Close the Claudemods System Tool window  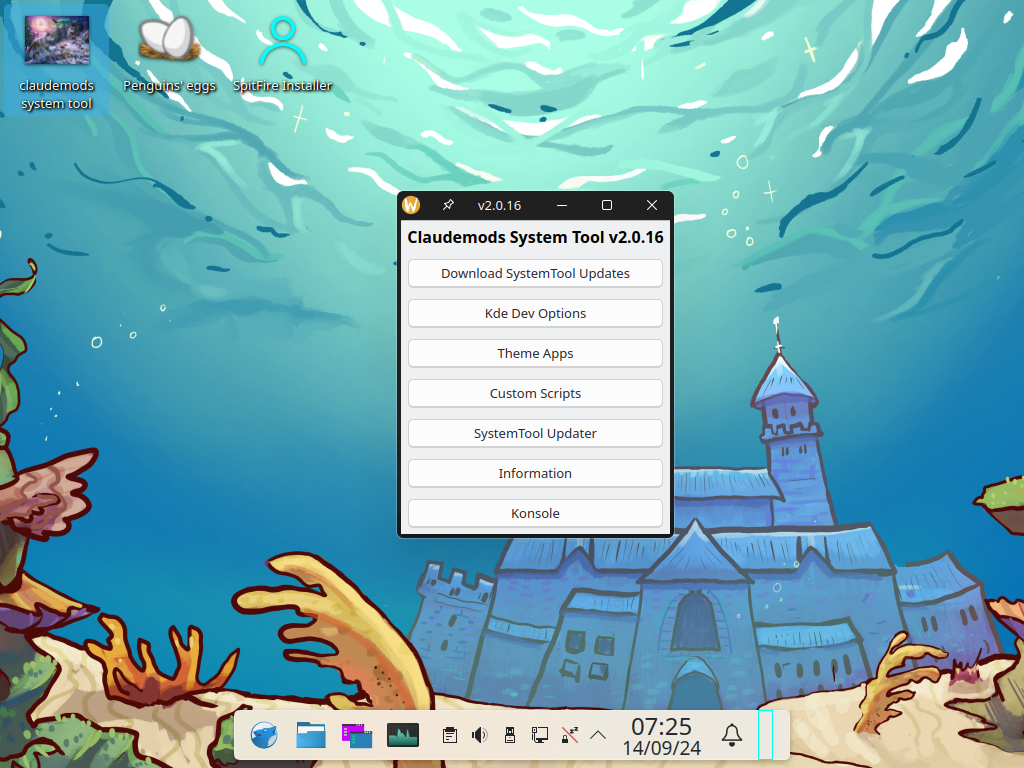pos(652,205)
